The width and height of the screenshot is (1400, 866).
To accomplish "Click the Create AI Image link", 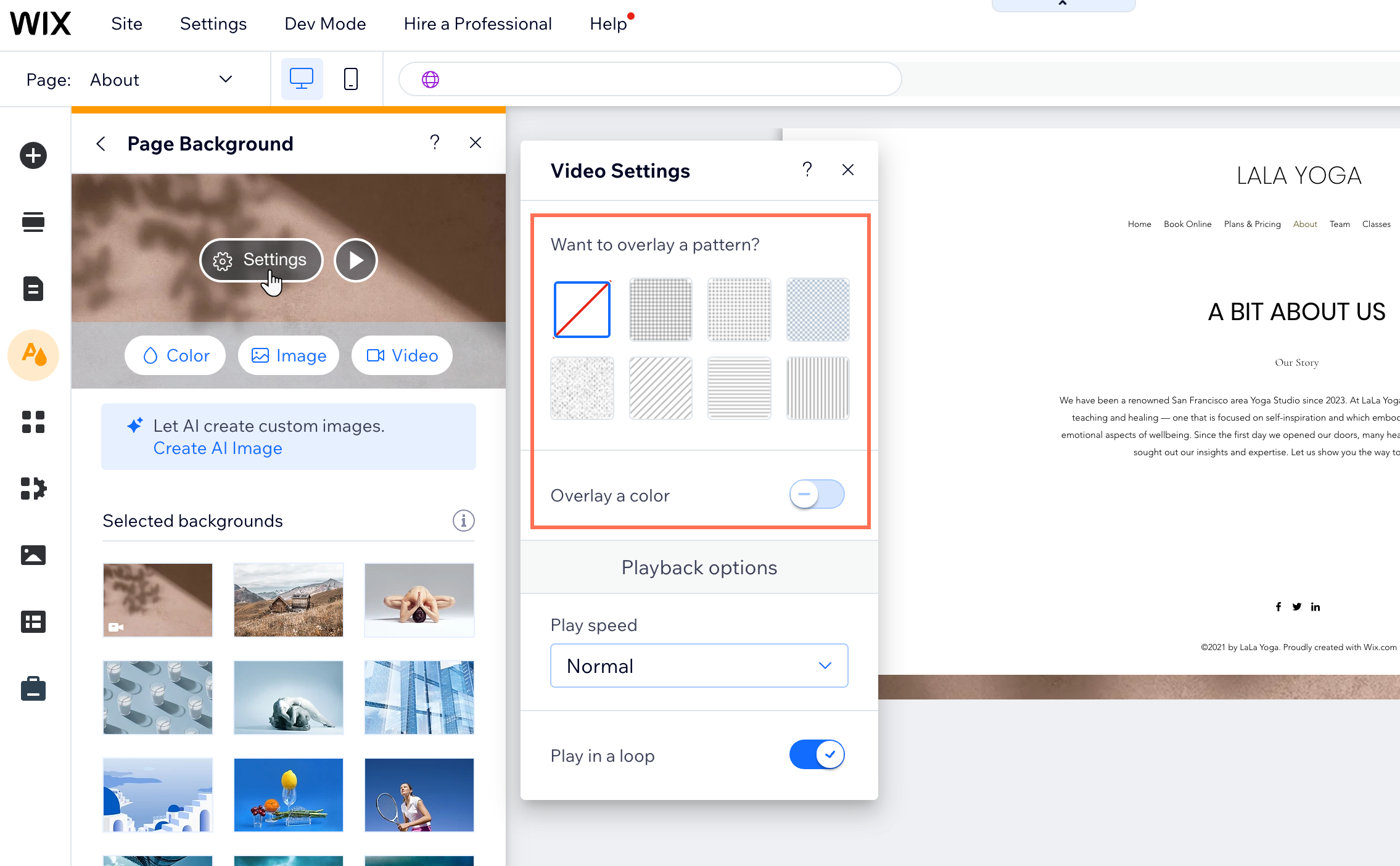I will 216,447.
